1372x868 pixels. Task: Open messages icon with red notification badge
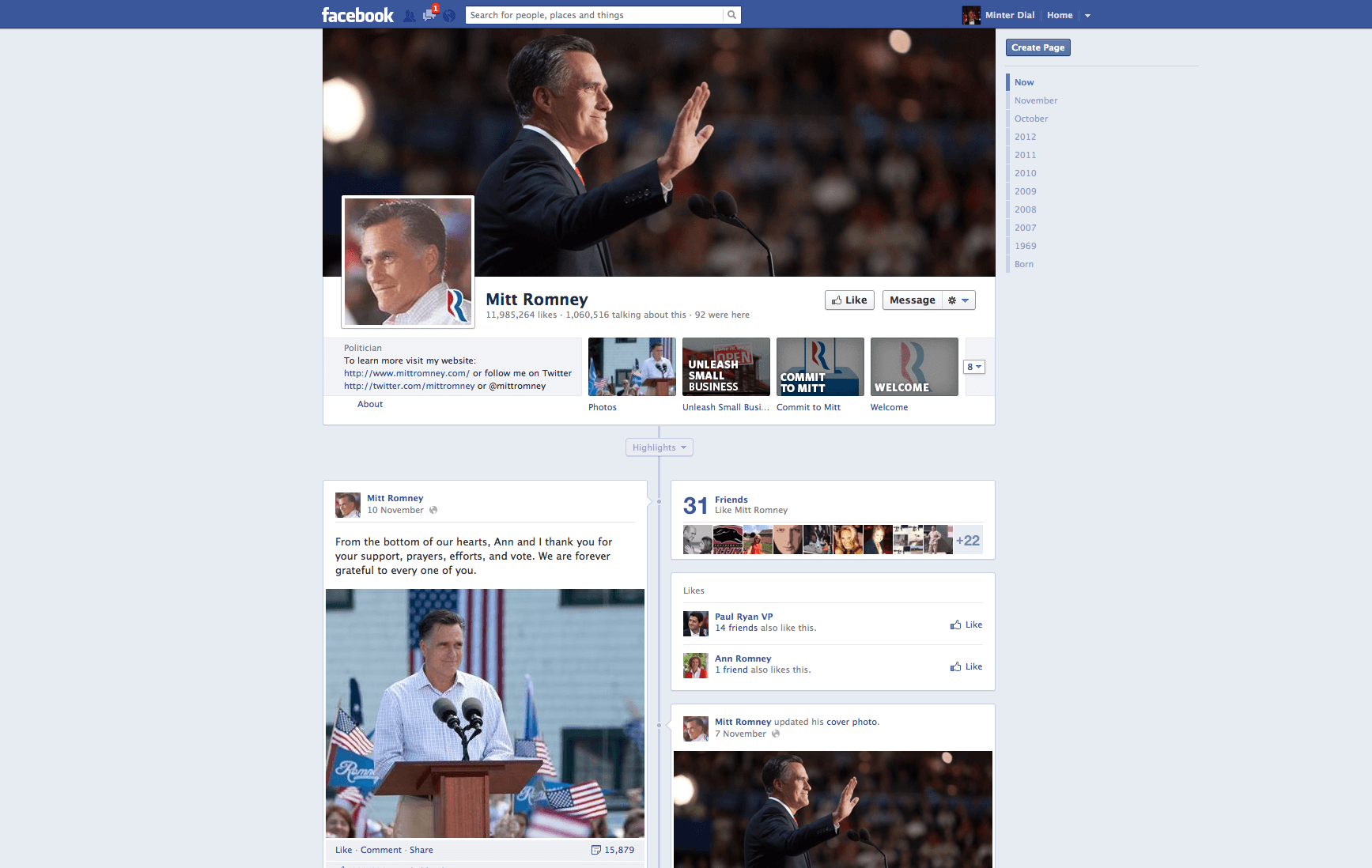point(429,14)
